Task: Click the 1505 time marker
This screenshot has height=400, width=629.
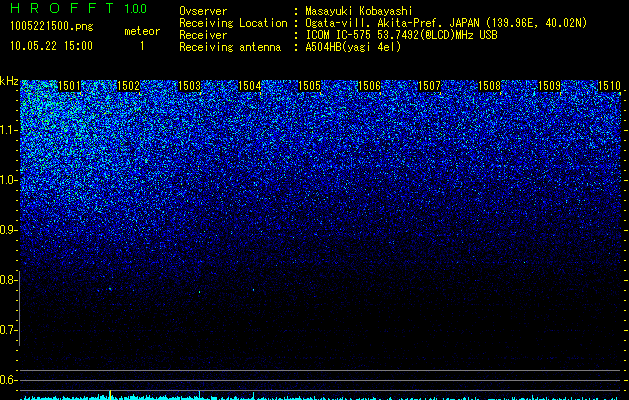Action: tap(310, 86)
